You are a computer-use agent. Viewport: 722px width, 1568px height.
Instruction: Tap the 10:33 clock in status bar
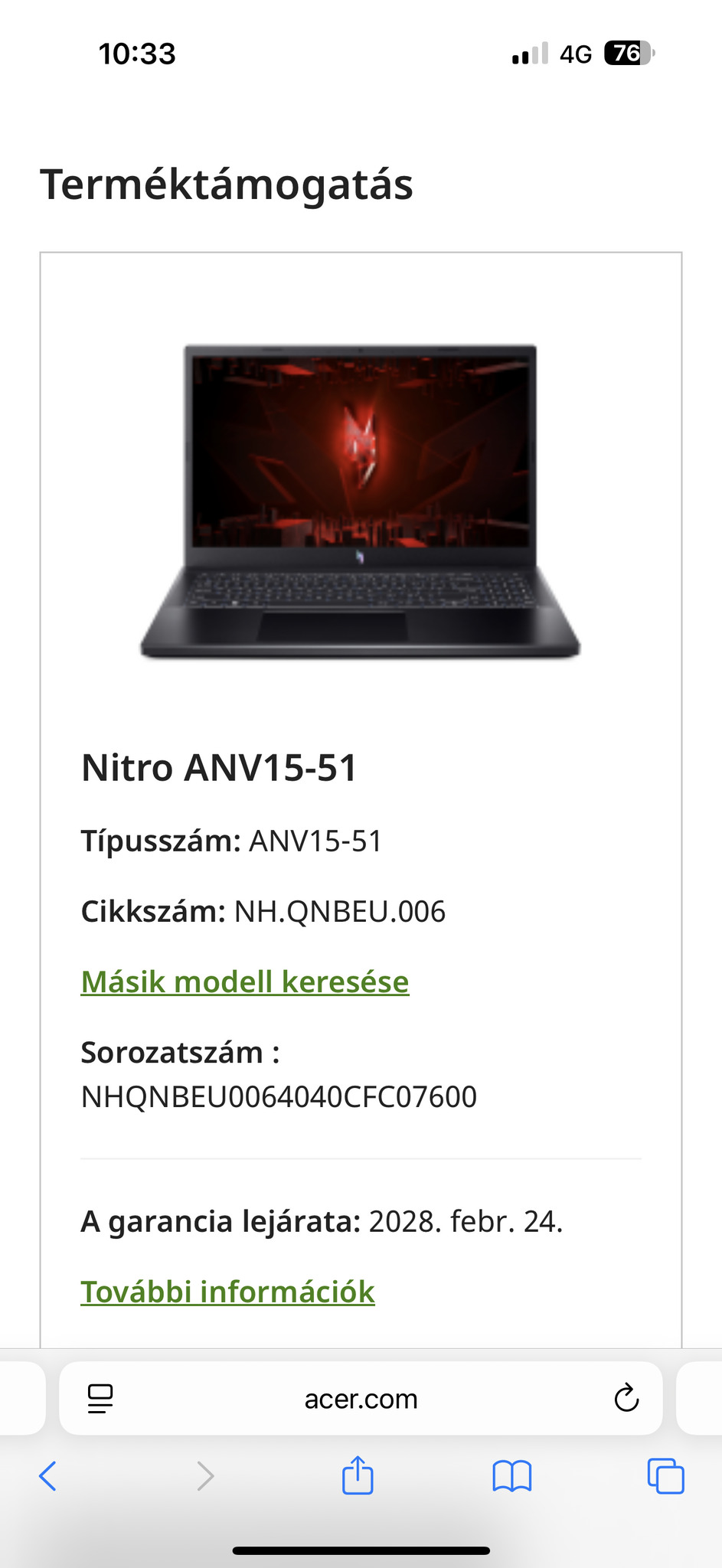137,54
